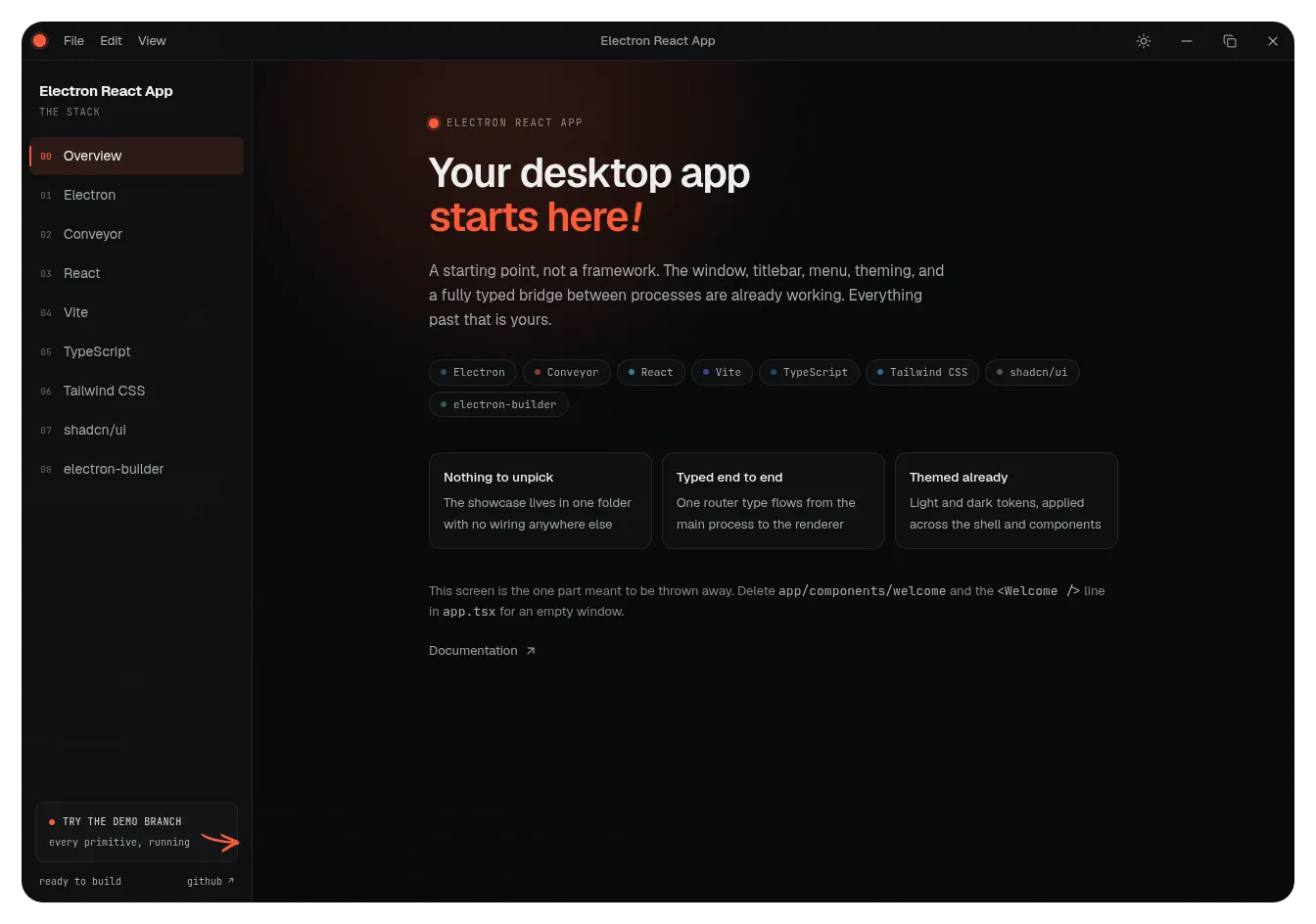Open the View menu
1316x924 pixels.
[x=152, y=41]
